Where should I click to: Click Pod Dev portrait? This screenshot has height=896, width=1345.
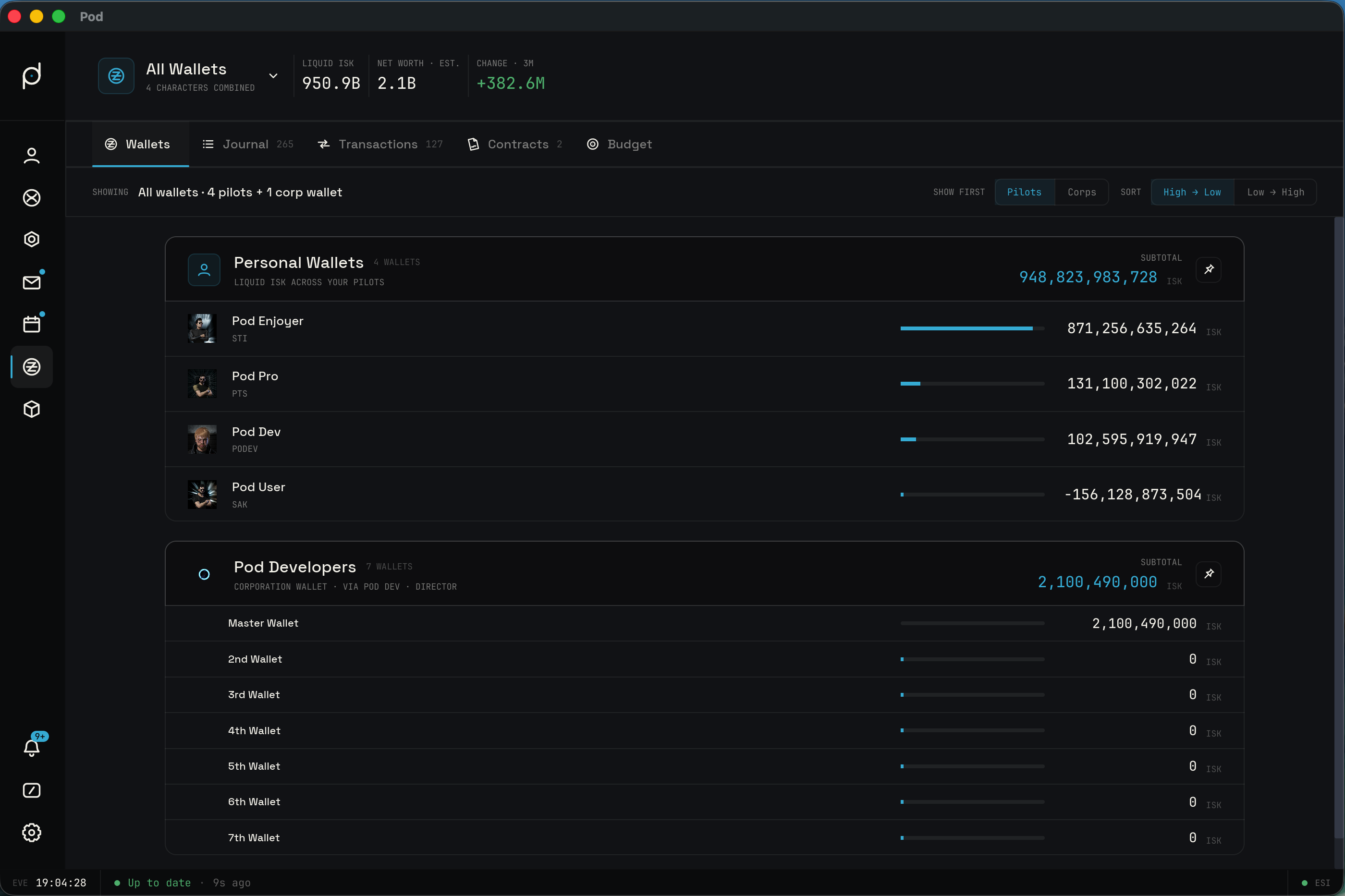click(202, 439)
